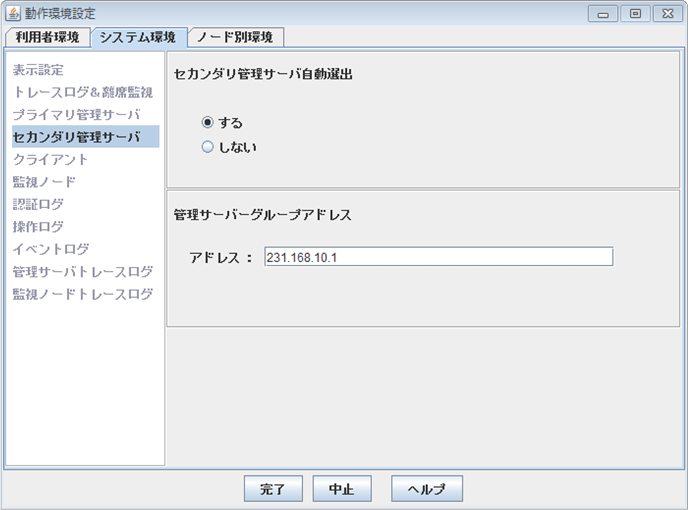Viewport: 688px width, 510px height.
Task: Minimize the 動作環境設定 window
Action: (x=603, y=14)
